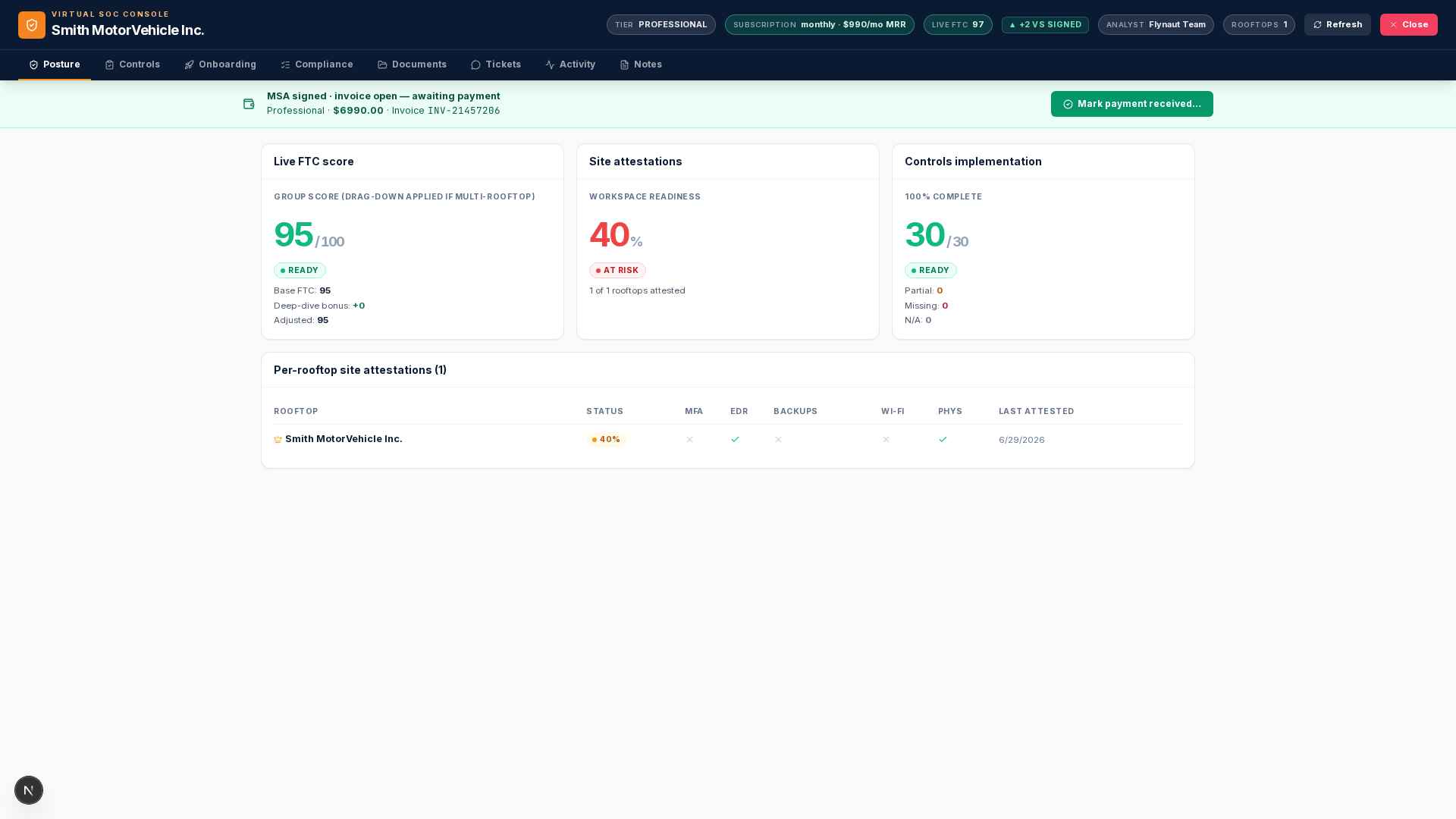This screenshot has width=1456, height=819.
Task: View the Tickets tab
Action: tap(496, 64)
